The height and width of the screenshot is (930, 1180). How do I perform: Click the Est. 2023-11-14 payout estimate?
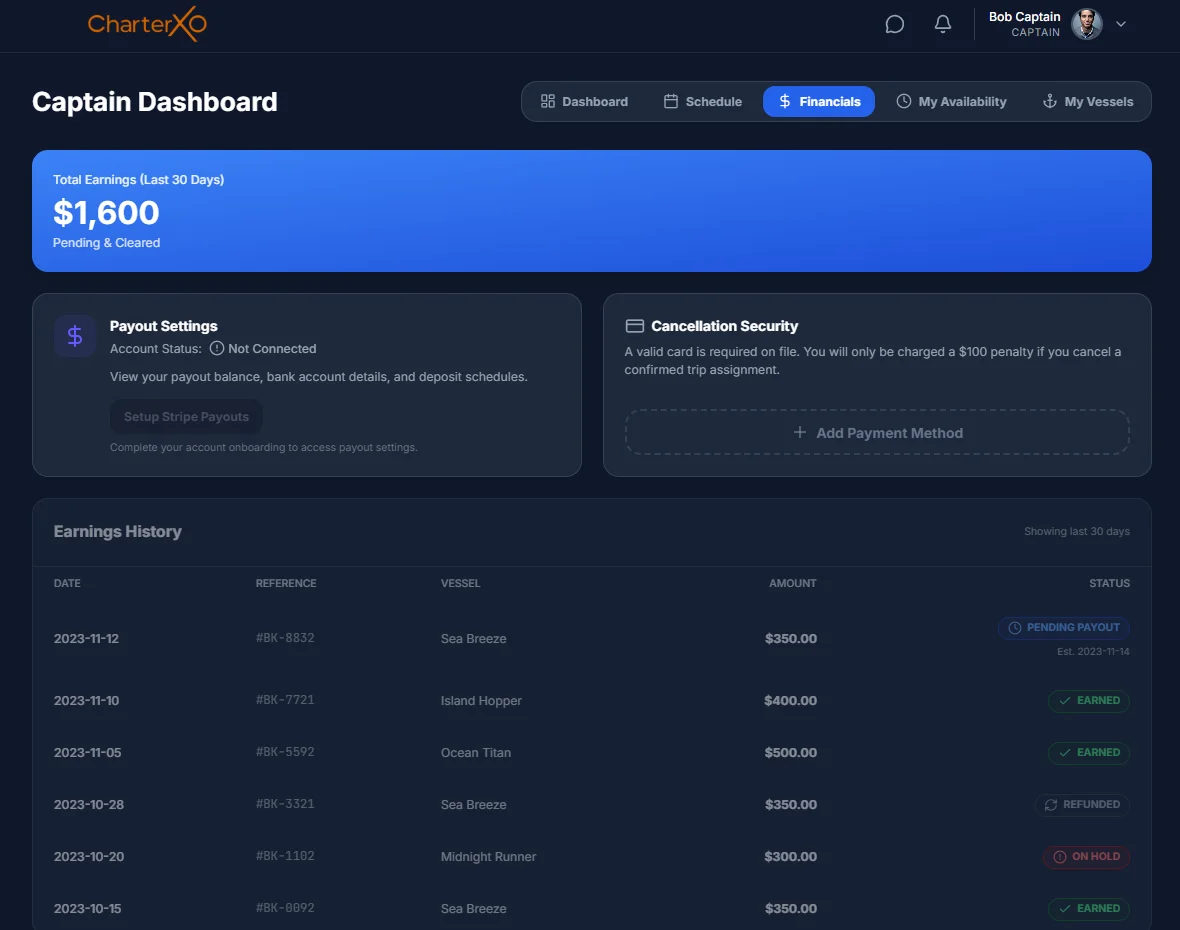[x=1093, y=652]
